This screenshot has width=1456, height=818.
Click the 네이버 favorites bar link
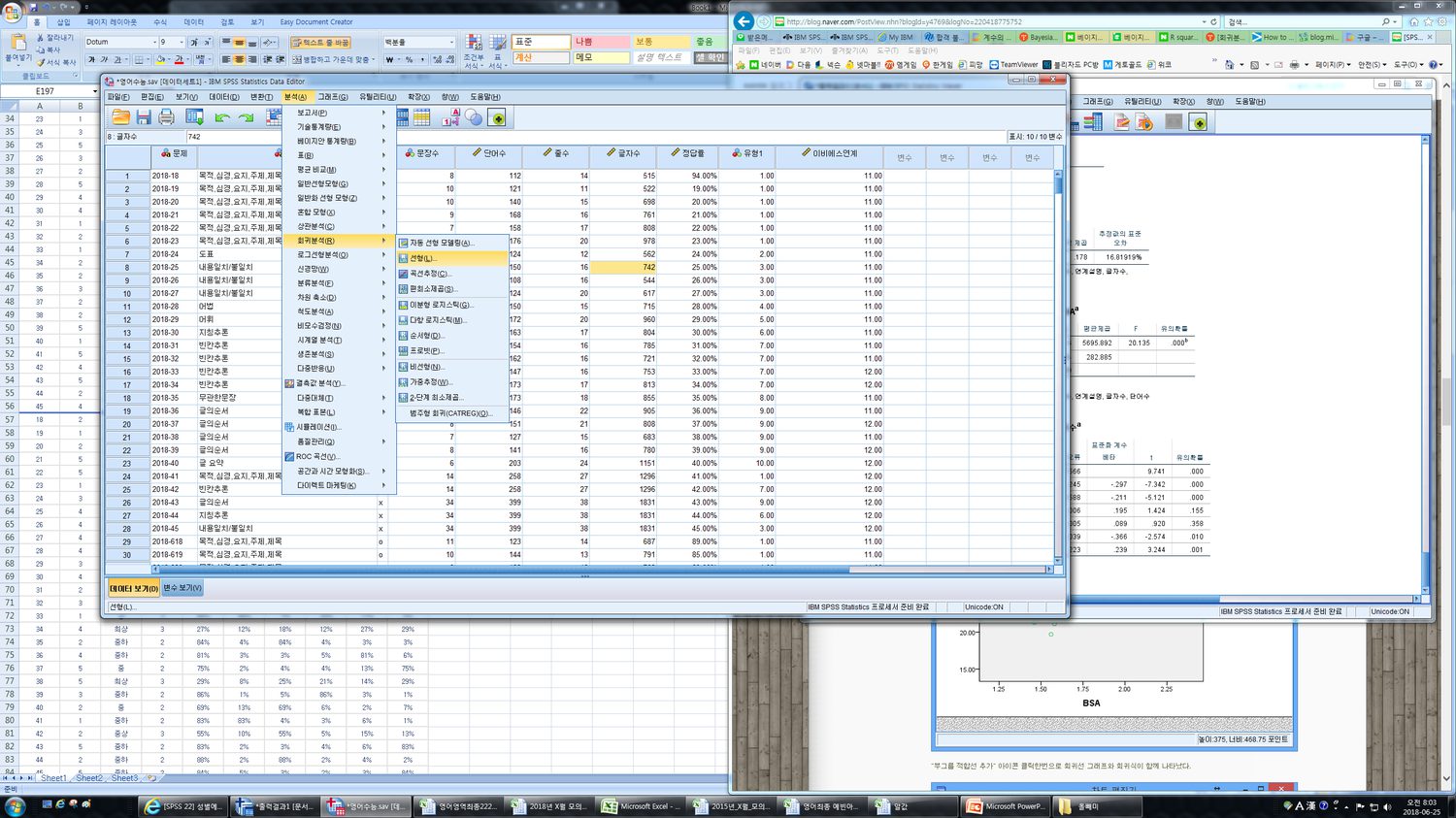coord(765,65)
